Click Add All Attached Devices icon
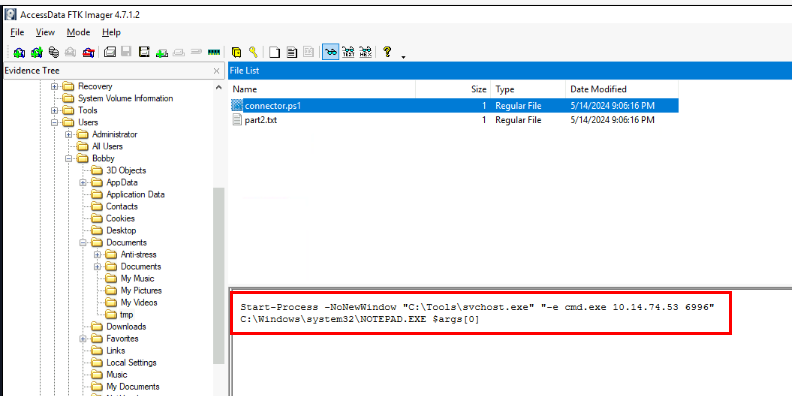The width and height of the screenshot is (792, 396). click(x=36, y=52)
